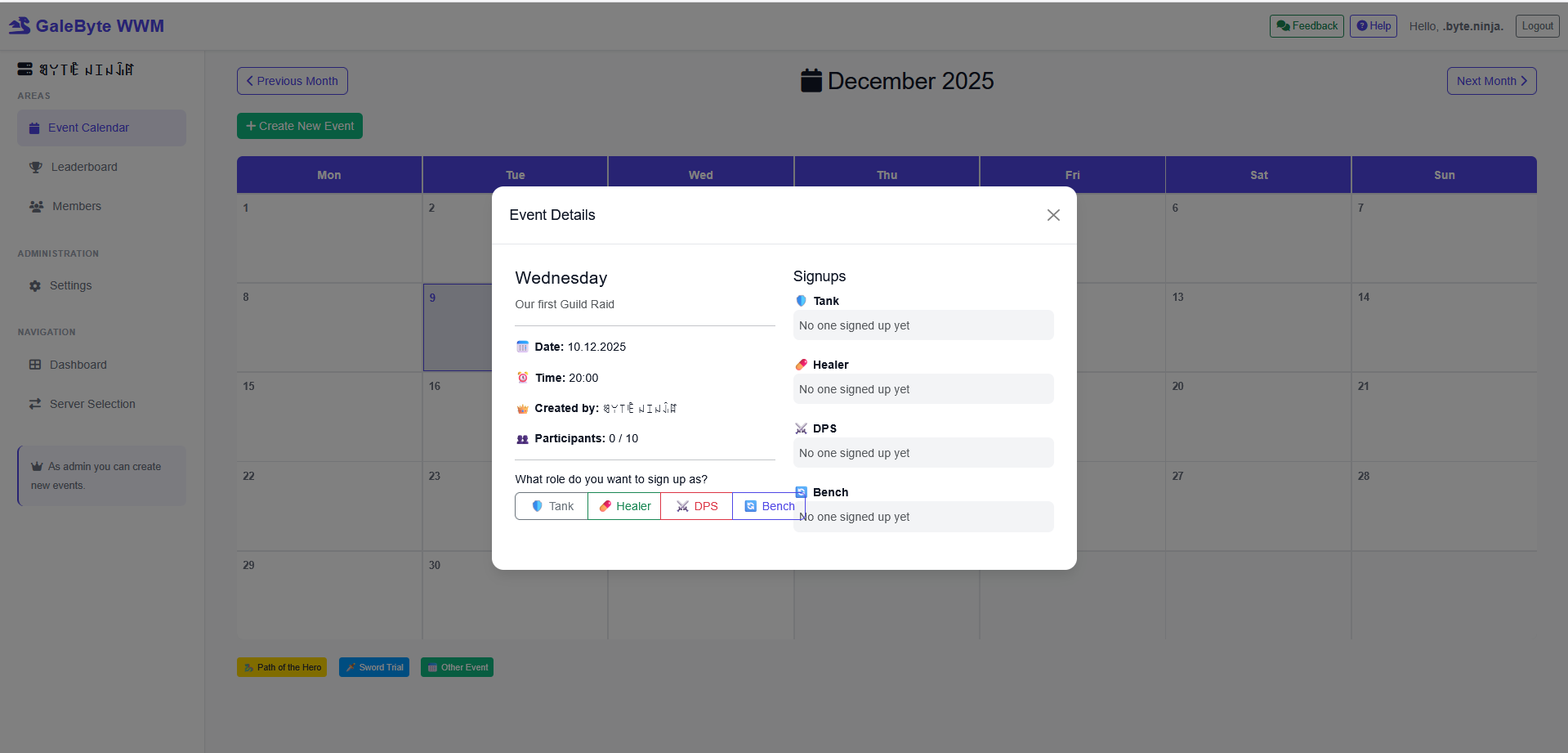
Task: Click the yellow Path of the Hero legend
Action: (x=282, y=667)
